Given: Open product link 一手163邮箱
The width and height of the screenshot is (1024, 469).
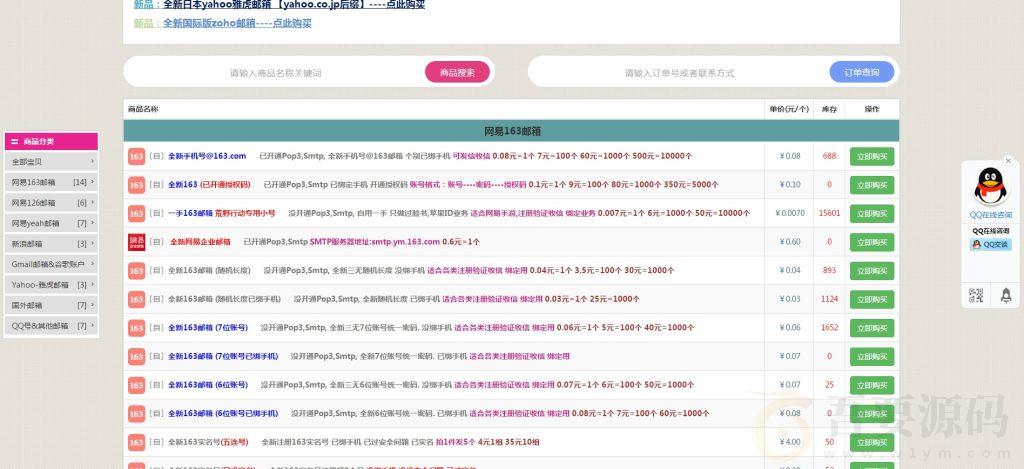Looking at the screenshot, I should [191, 214].
